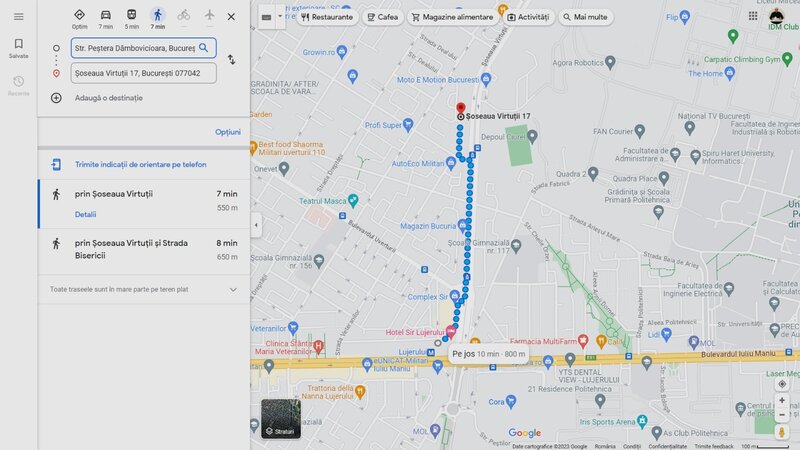Open route Opțiuni link

click(x=228, y=132)
